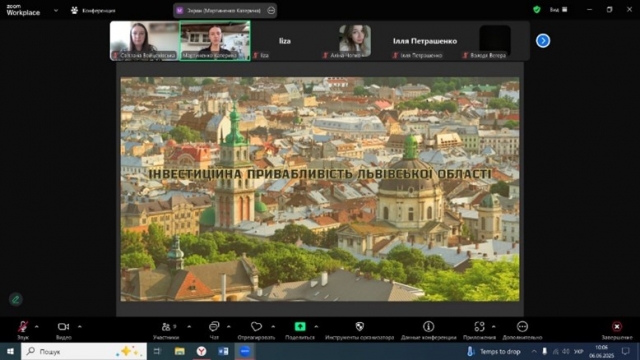Screen dimensions: 640x360
Task: Expand the arrow next to Чат
Action: pyautogui.click(x=229, y=327)
